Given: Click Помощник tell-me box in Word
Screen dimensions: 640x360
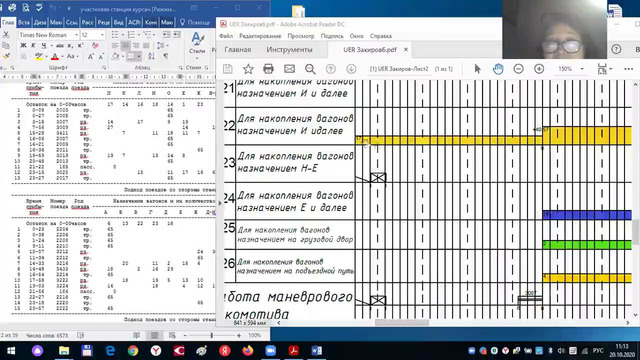Looking at the screenshot, I should 195,22.
